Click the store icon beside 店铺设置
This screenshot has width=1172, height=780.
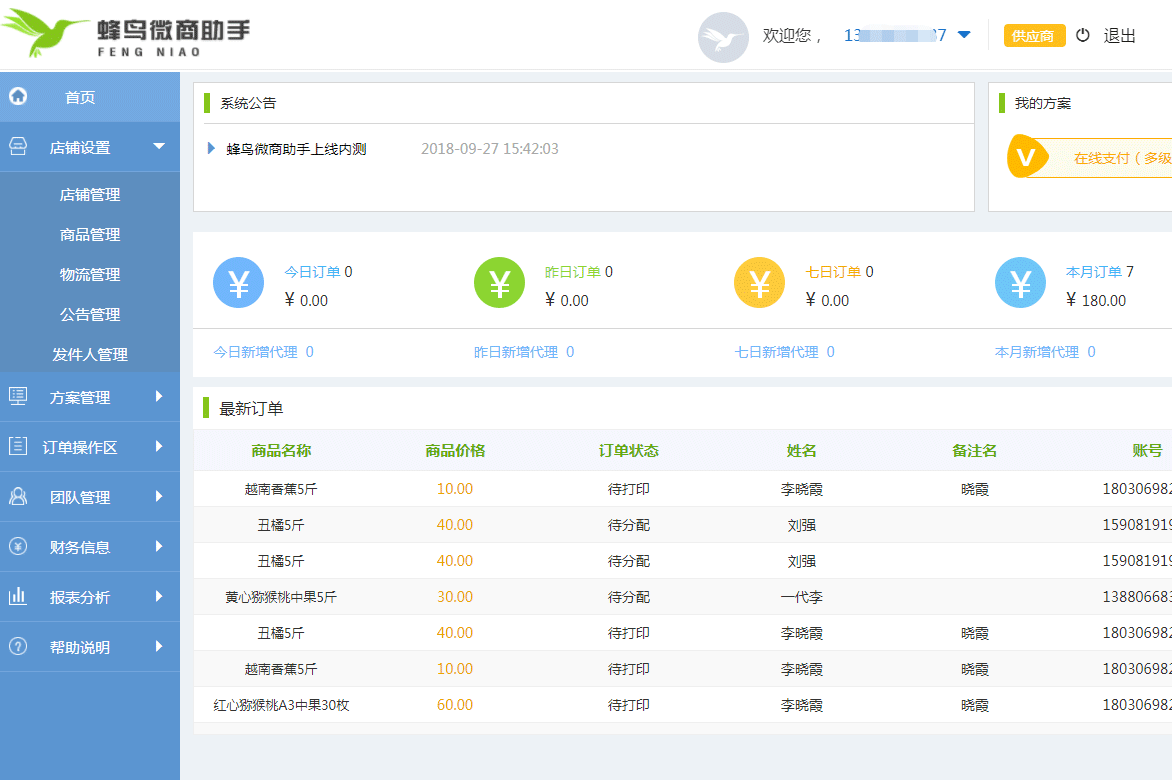18,146
